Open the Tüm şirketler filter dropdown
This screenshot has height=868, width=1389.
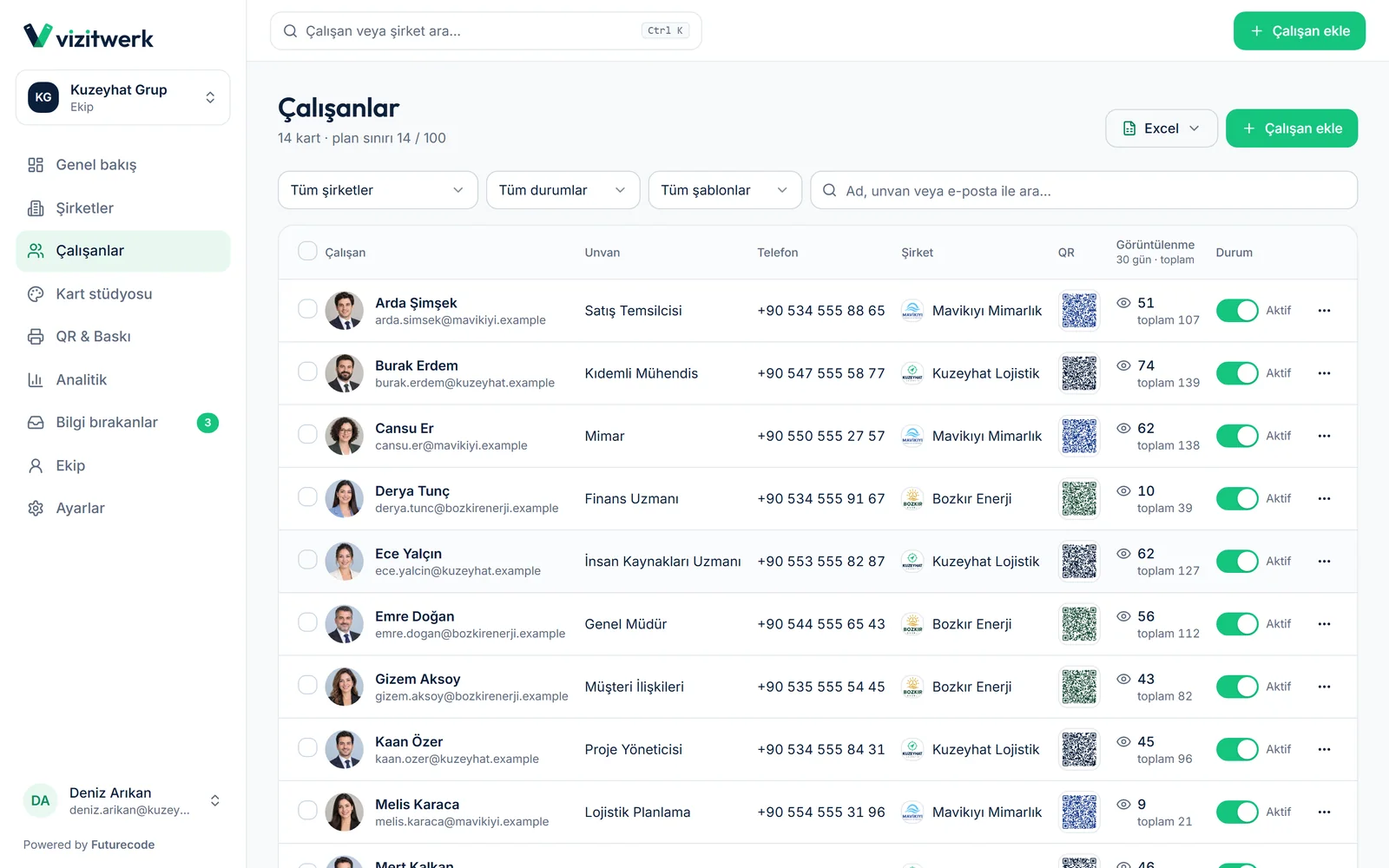click(x=378, y=190)
